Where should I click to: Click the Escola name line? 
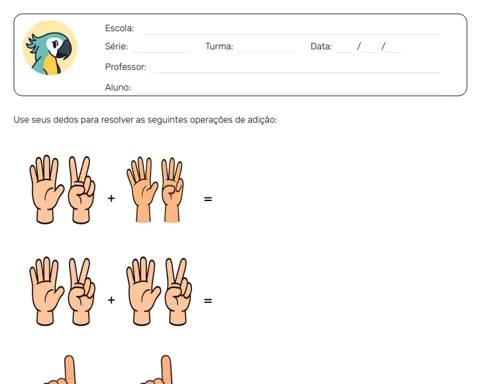click(x=292, y=33)
